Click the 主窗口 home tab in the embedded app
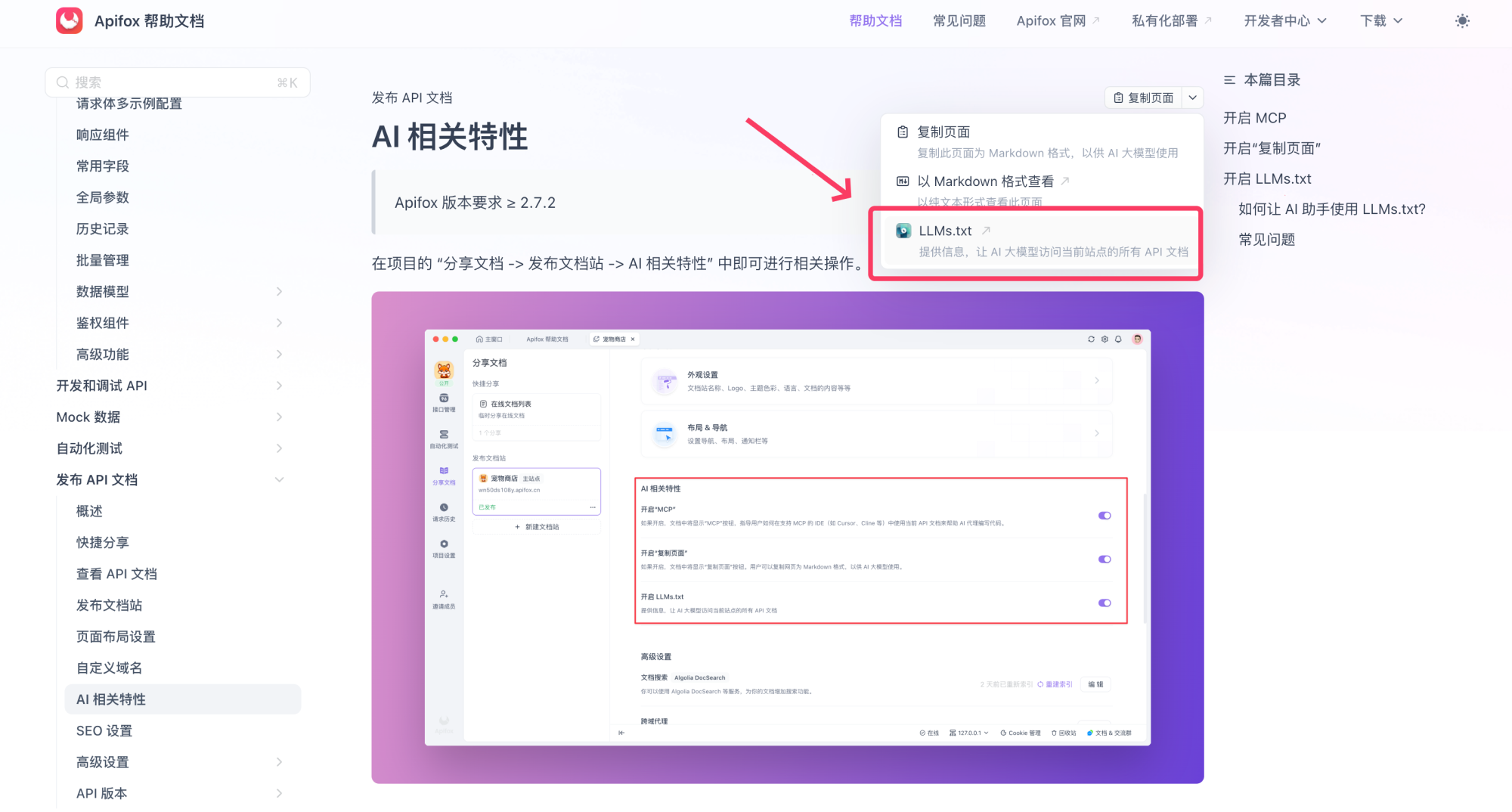The height and width of the screenshot is (812, 1512). [x=489, y=339]
